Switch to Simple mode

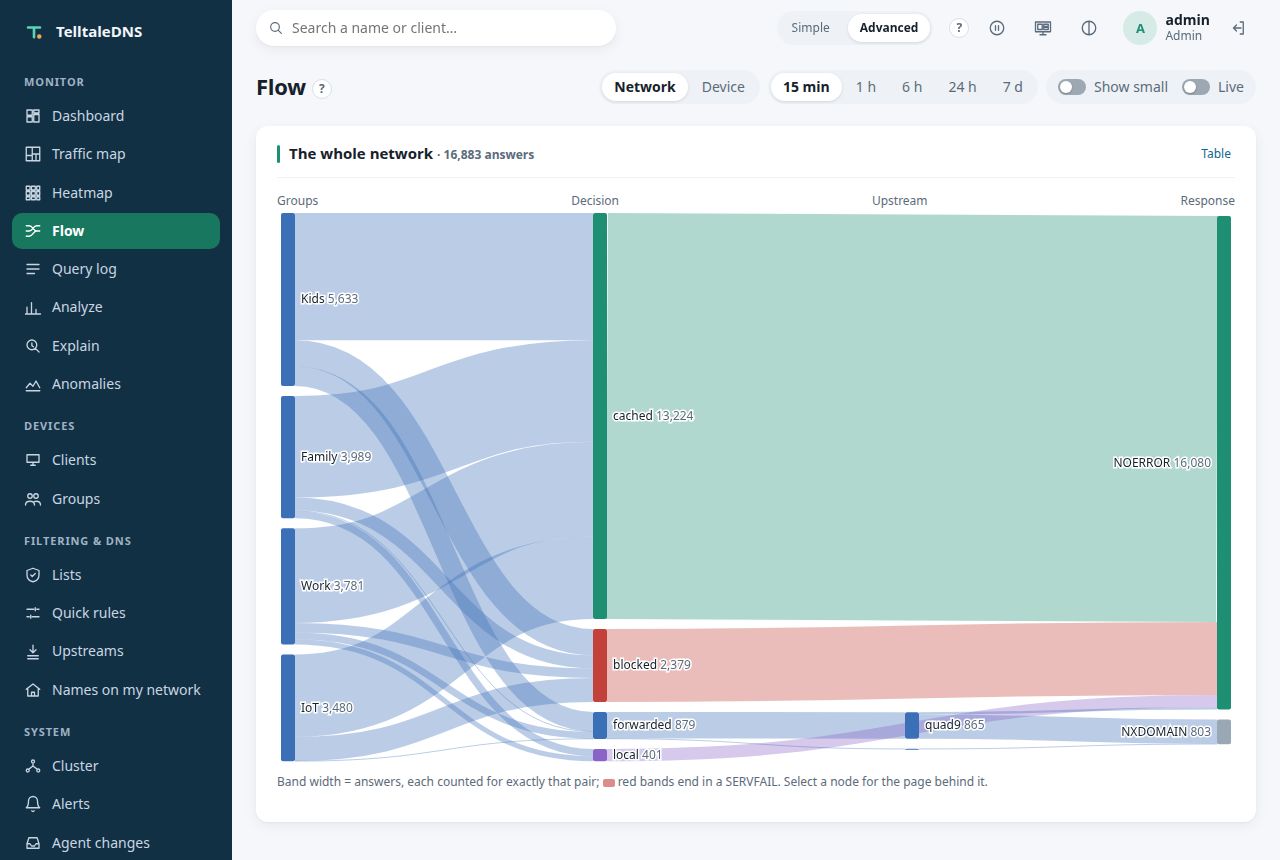[810, 28]
